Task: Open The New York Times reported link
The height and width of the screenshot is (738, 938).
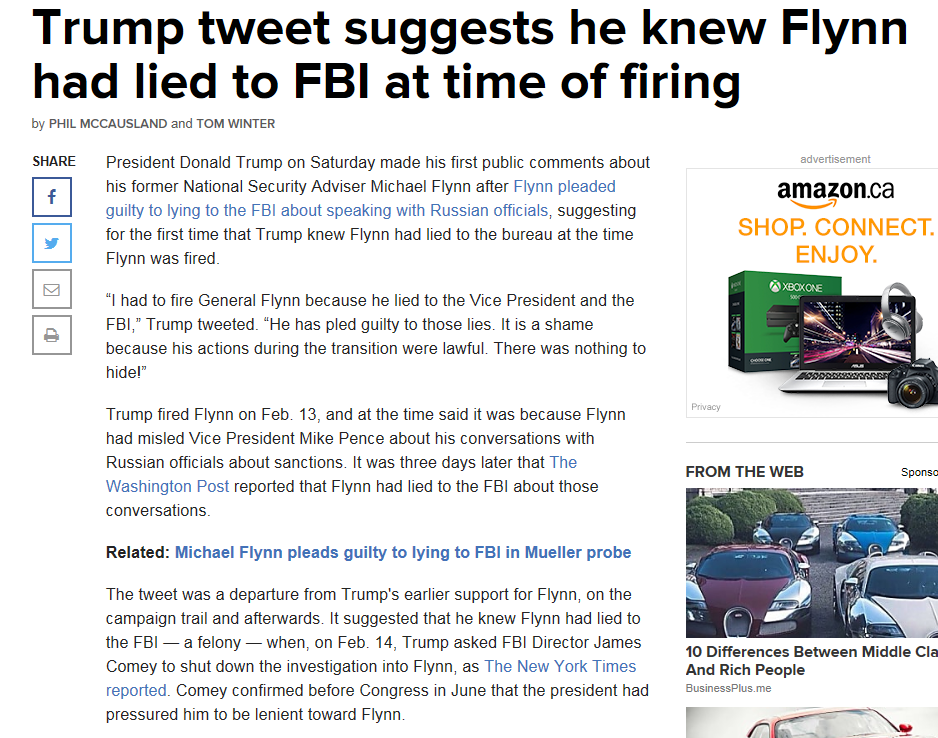Action: [x=371, y=678]
